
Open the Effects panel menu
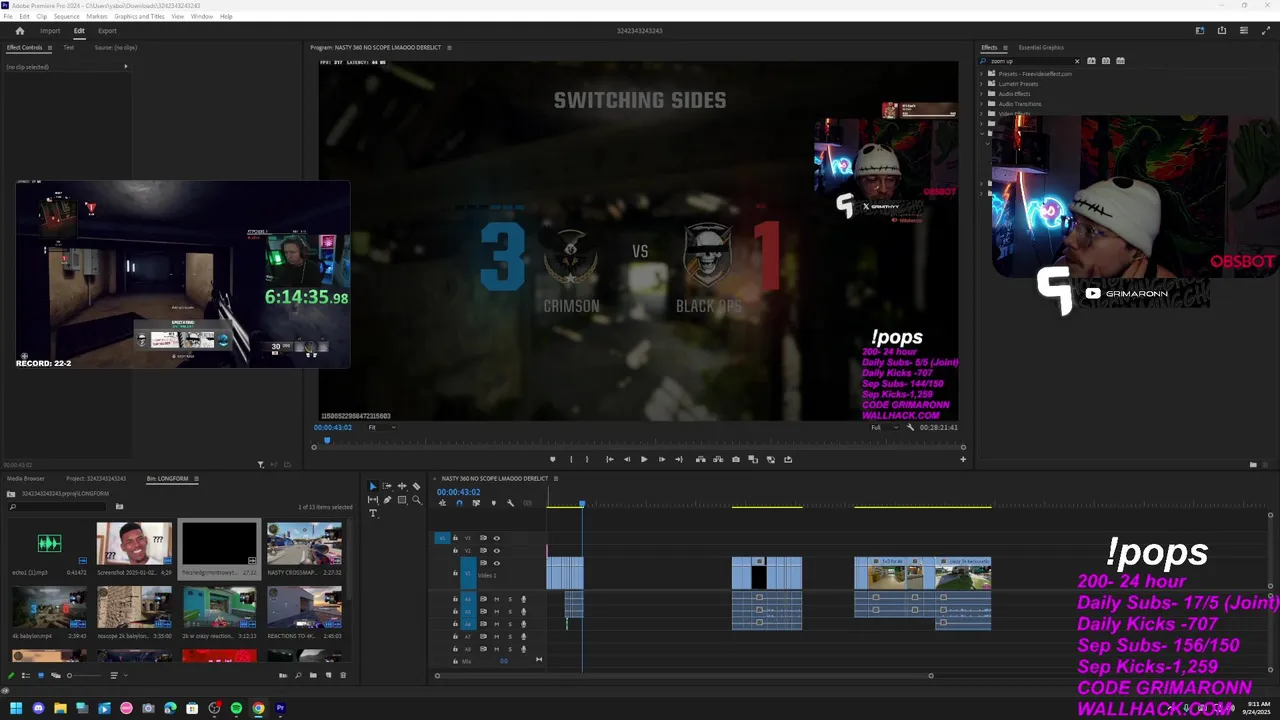click(1005, 47)
